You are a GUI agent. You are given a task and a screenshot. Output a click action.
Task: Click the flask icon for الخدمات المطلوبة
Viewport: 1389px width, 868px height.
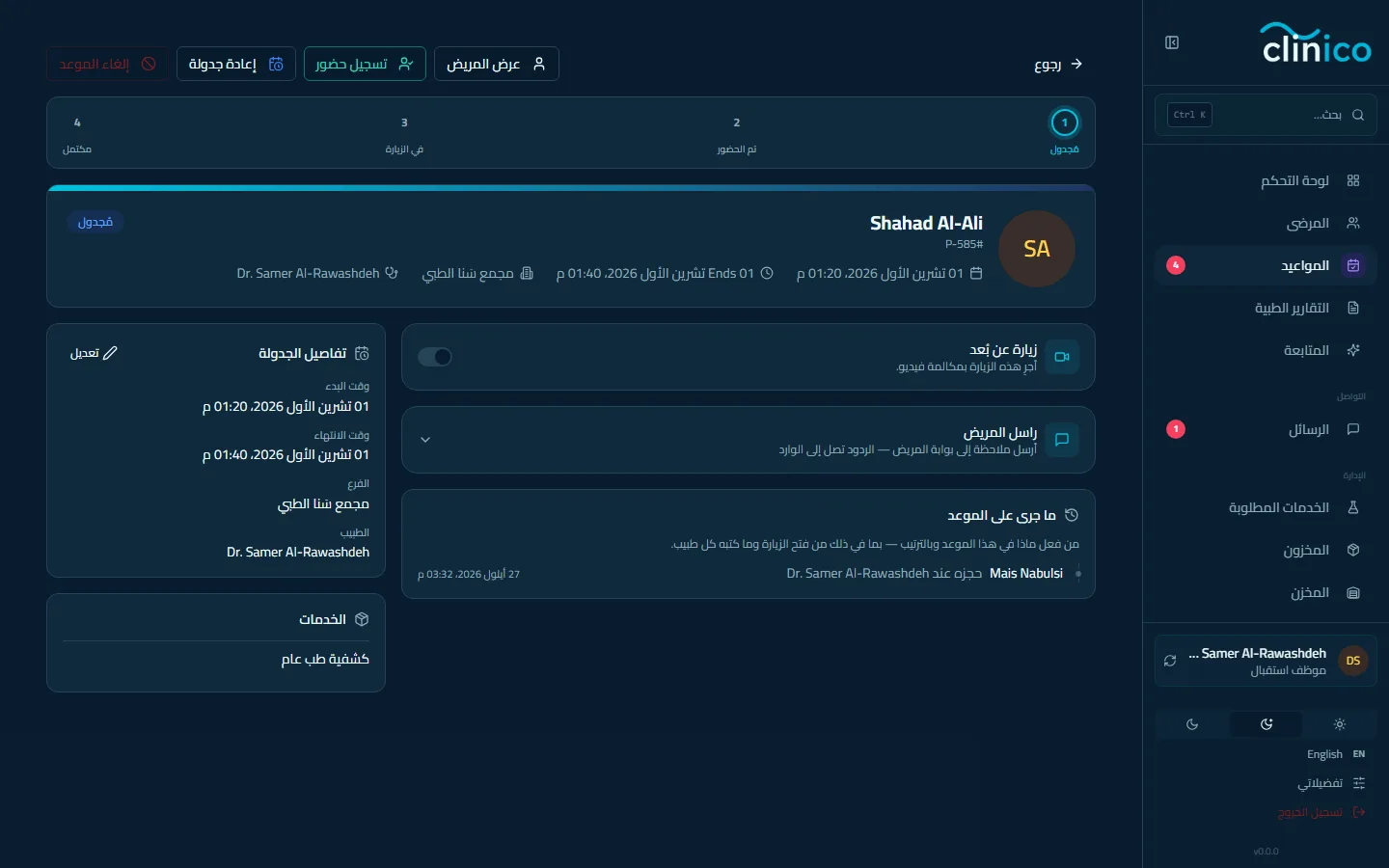tap(1353, 507)
